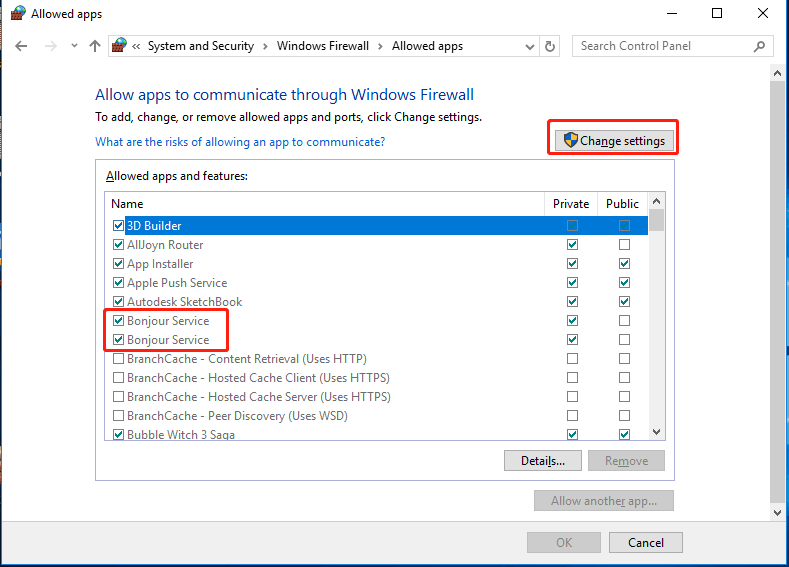Go to System and Security breadcrumb

[201, 46]
